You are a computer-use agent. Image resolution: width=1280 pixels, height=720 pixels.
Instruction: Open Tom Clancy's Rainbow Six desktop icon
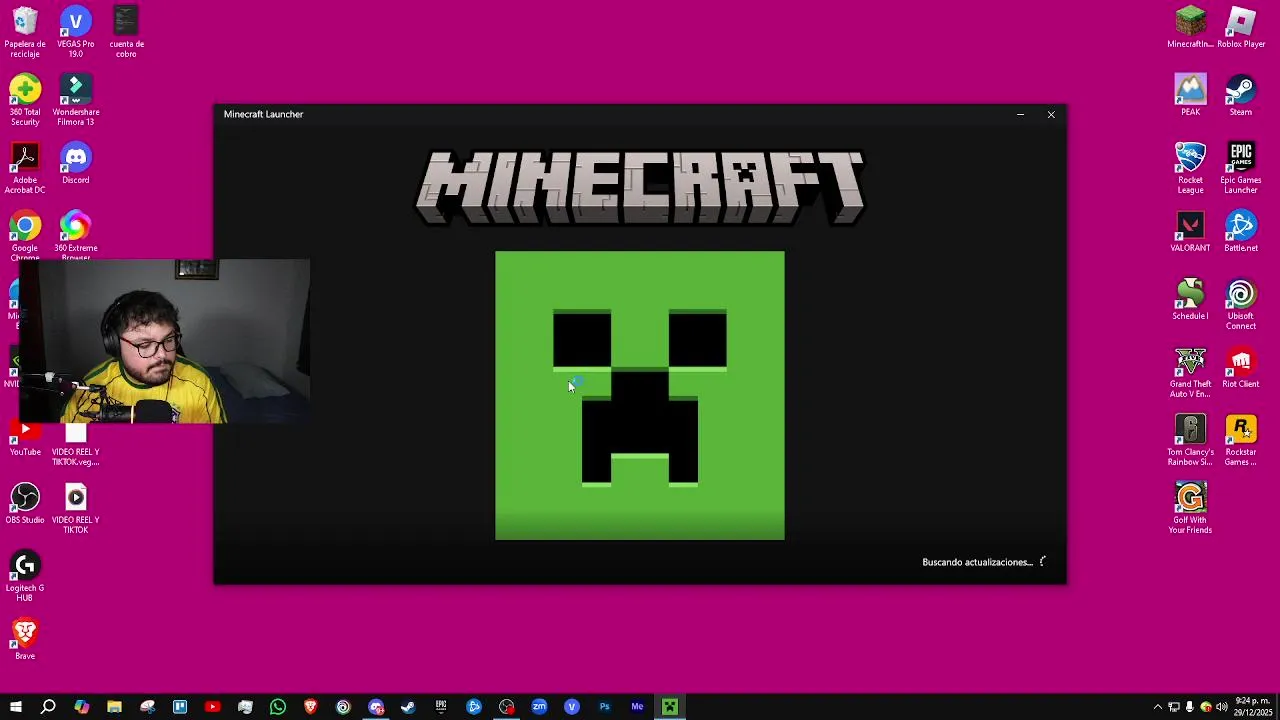click(x=1190, y=440)
